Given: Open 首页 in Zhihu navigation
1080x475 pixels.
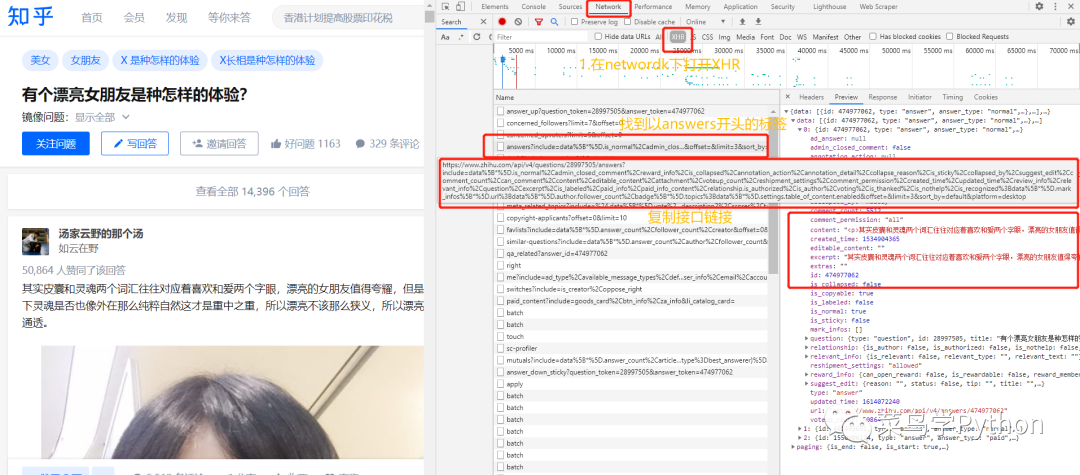Looking at the screenshot, I should pos(92,17).
